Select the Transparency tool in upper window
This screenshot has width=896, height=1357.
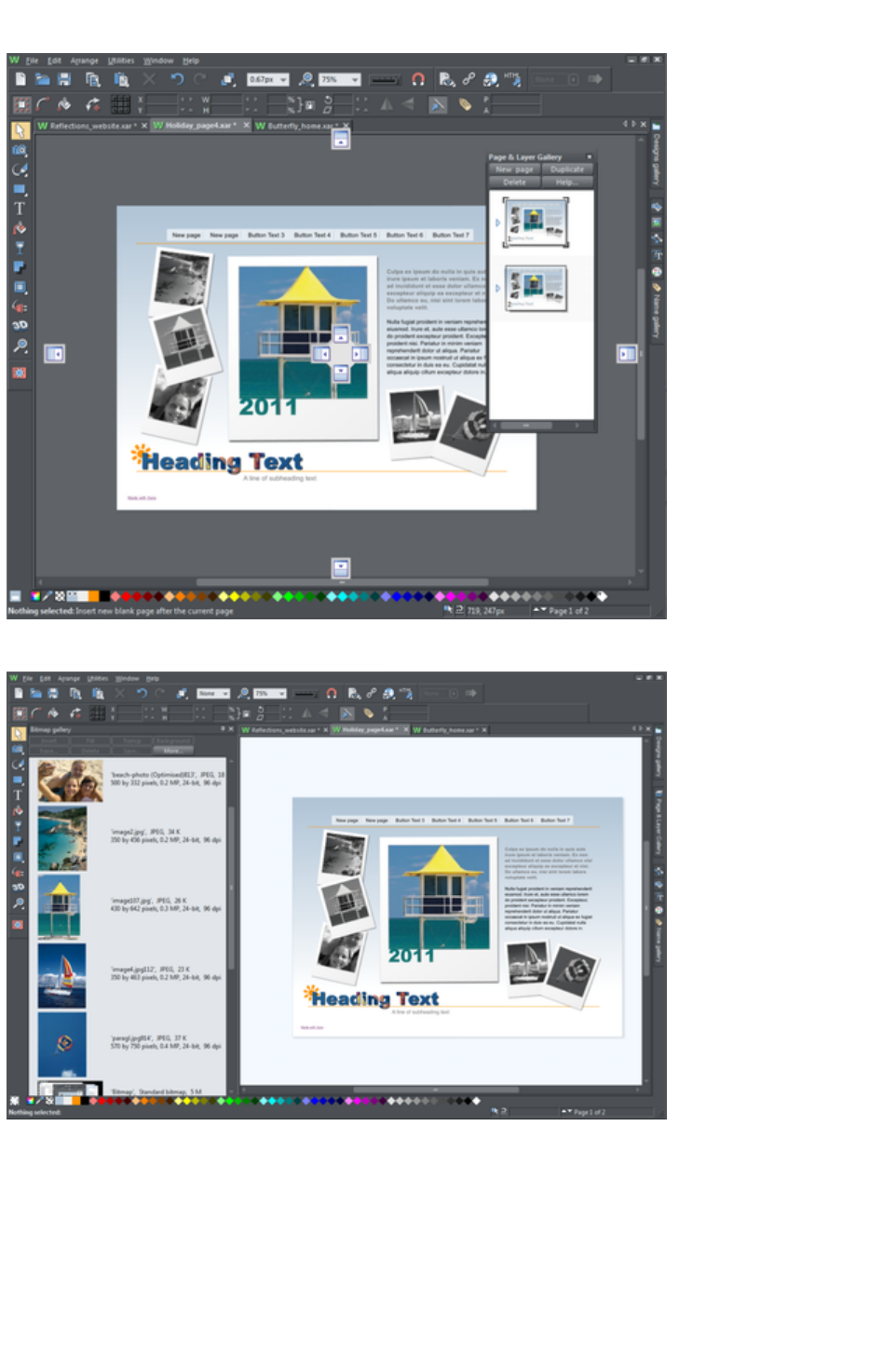tap(20, 248)
